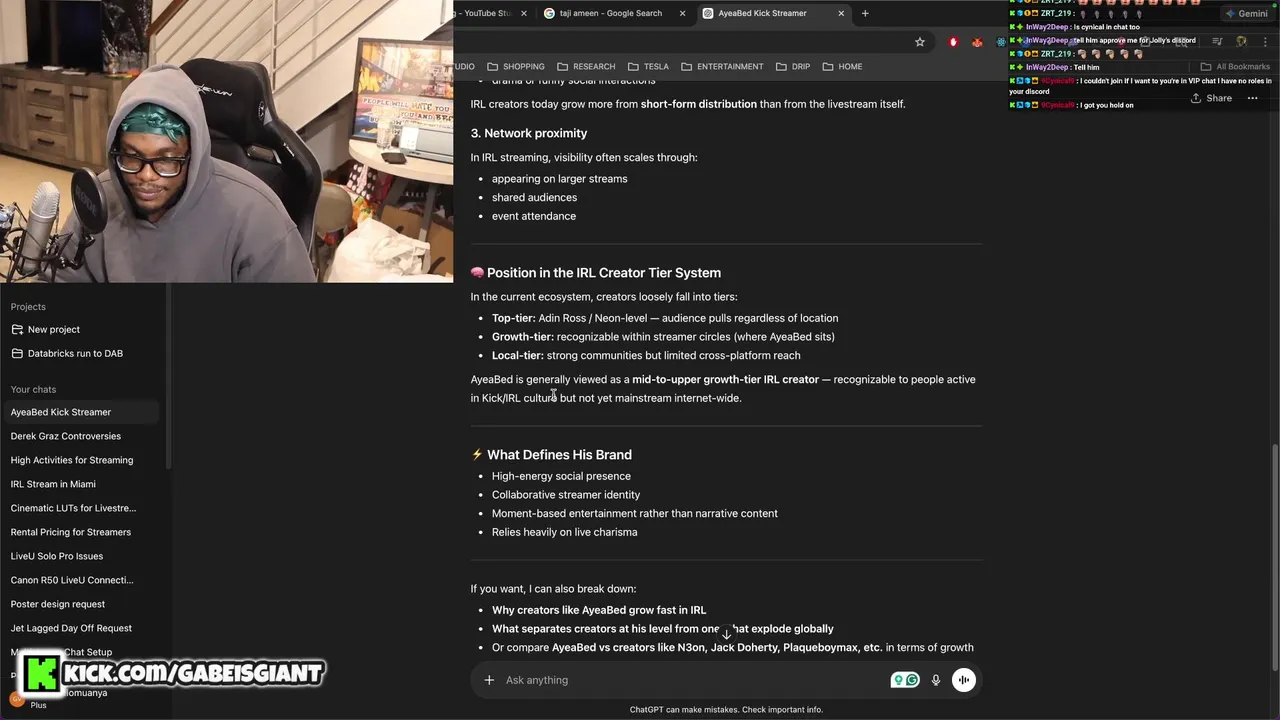
Task: Open the SHOPPING bookmarks folder
Action: [516, 67]
